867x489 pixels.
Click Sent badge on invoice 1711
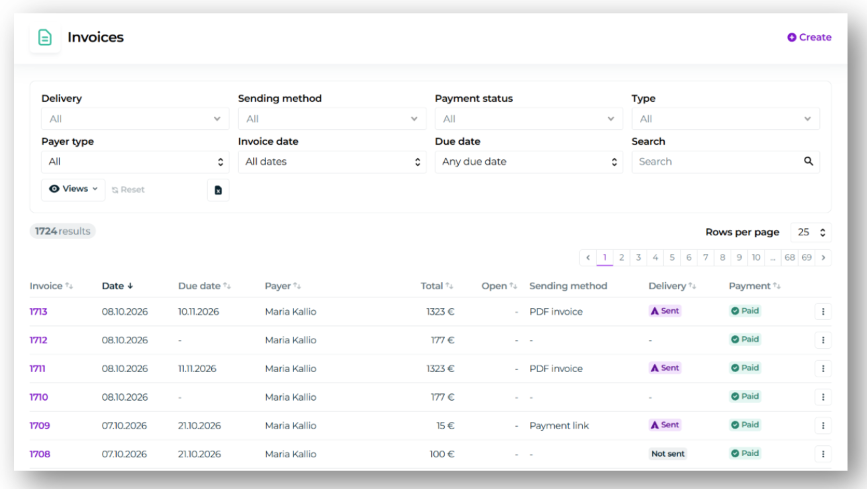pos(665,368)
